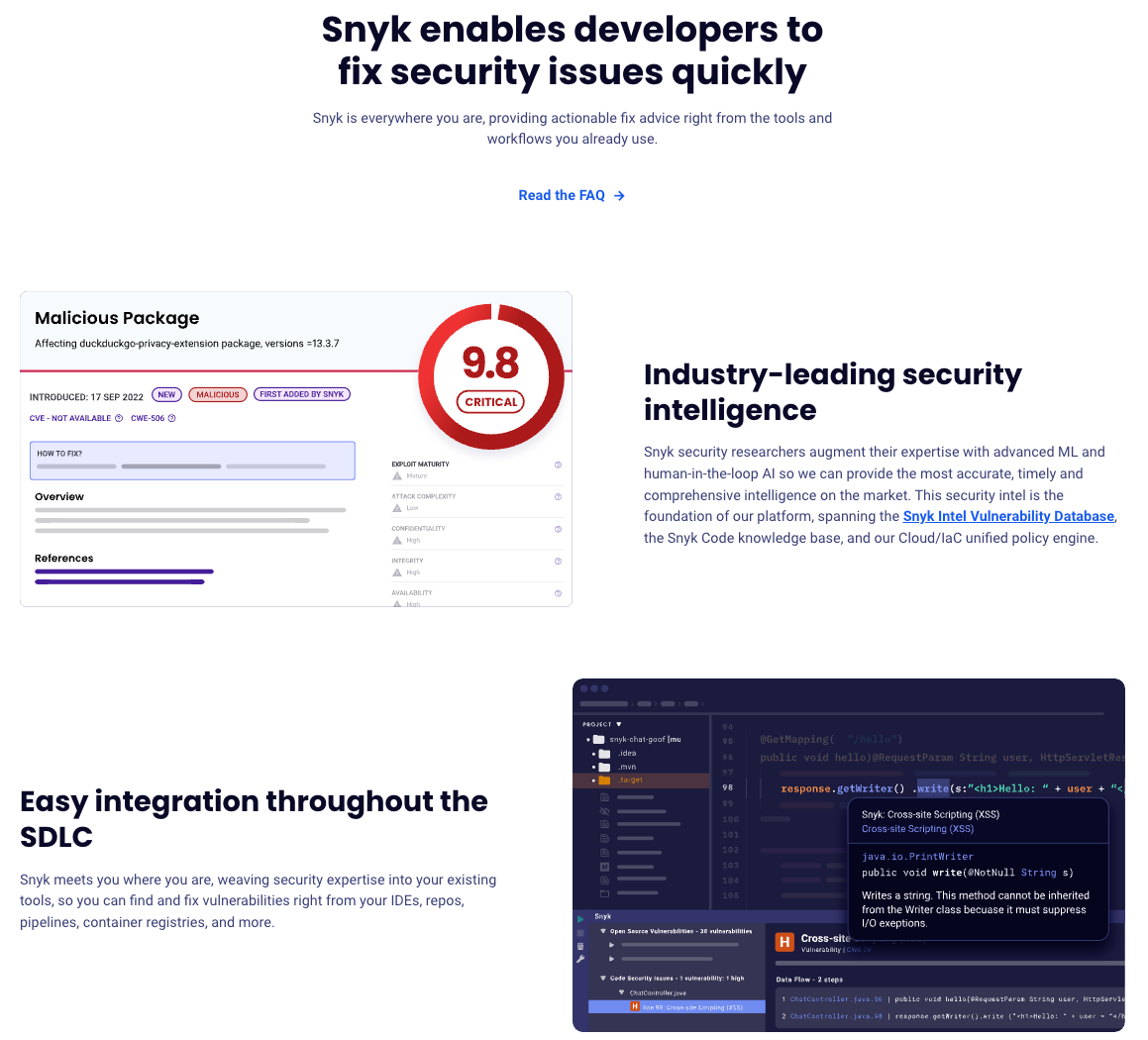
Task: Click the stop square icon in the Snyk panel
Action: [580, 933]
